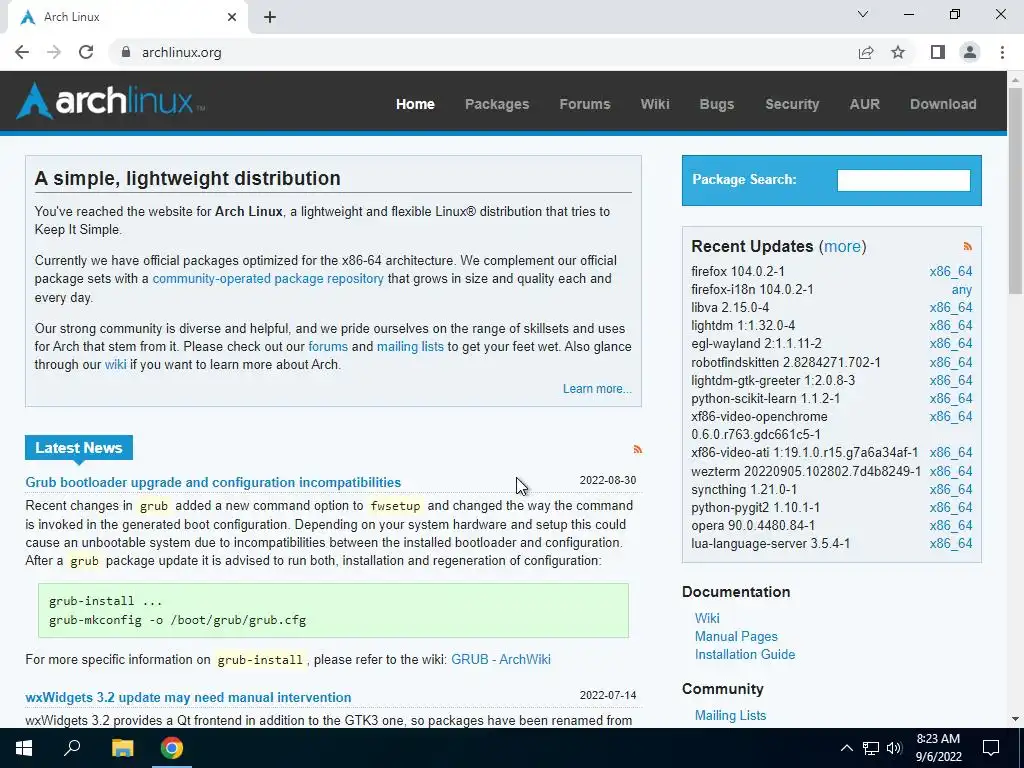Screen dimensions: 1024x768
Task: Click the browser forward arrow
Action: tap(54, 52)
